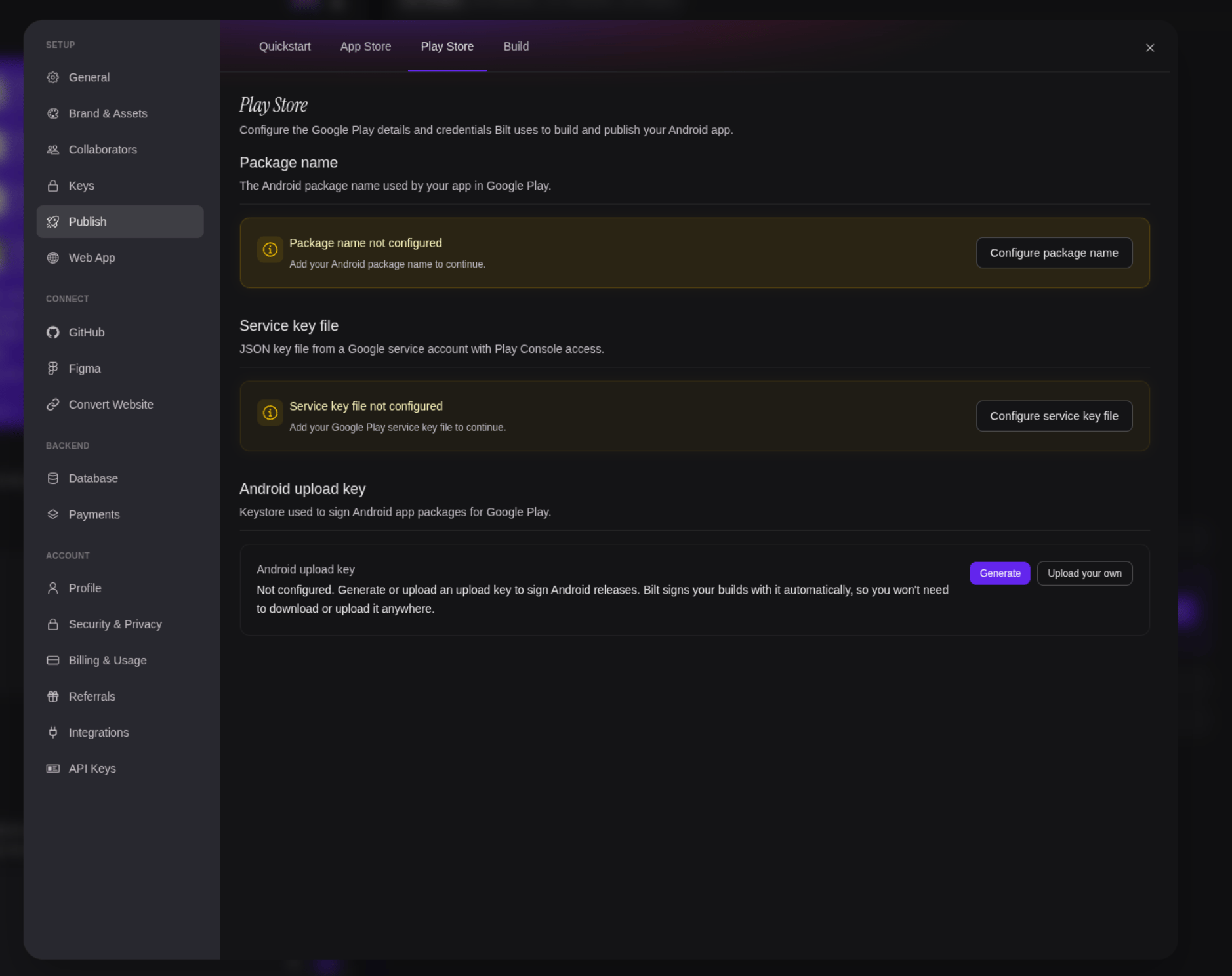The image size is (1232, 976).
Task: Open Billing & Usage label in sidebar
Action: 108,661
